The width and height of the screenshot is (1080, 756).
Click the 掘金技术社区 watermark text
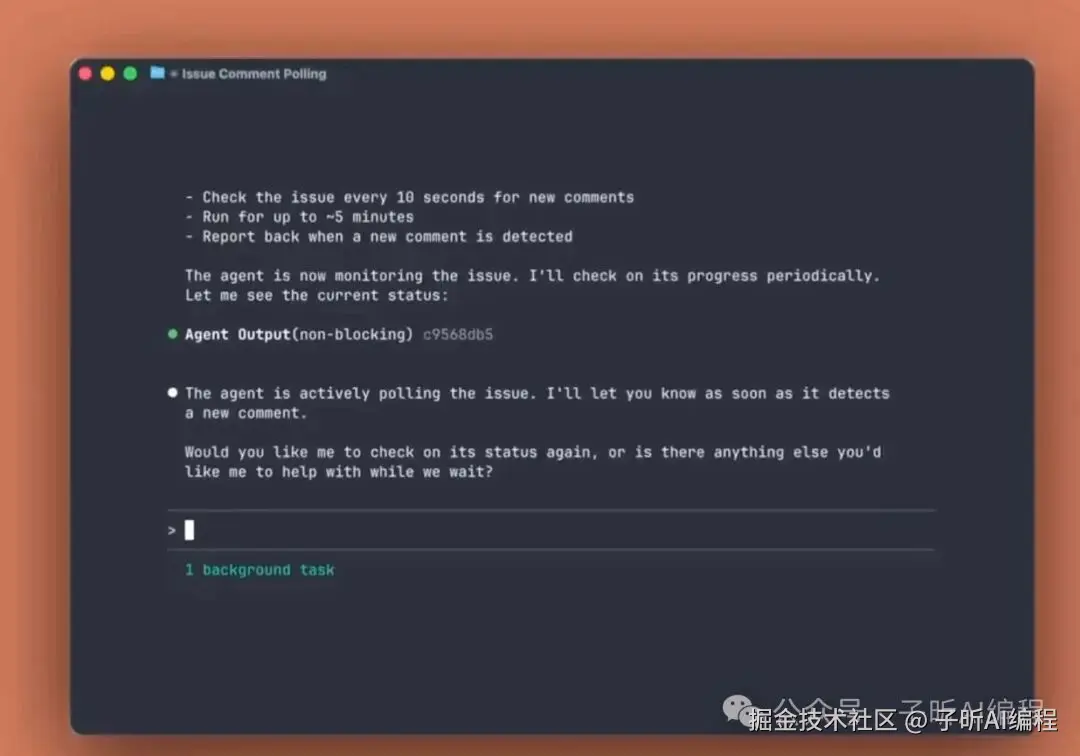[823, 720]
